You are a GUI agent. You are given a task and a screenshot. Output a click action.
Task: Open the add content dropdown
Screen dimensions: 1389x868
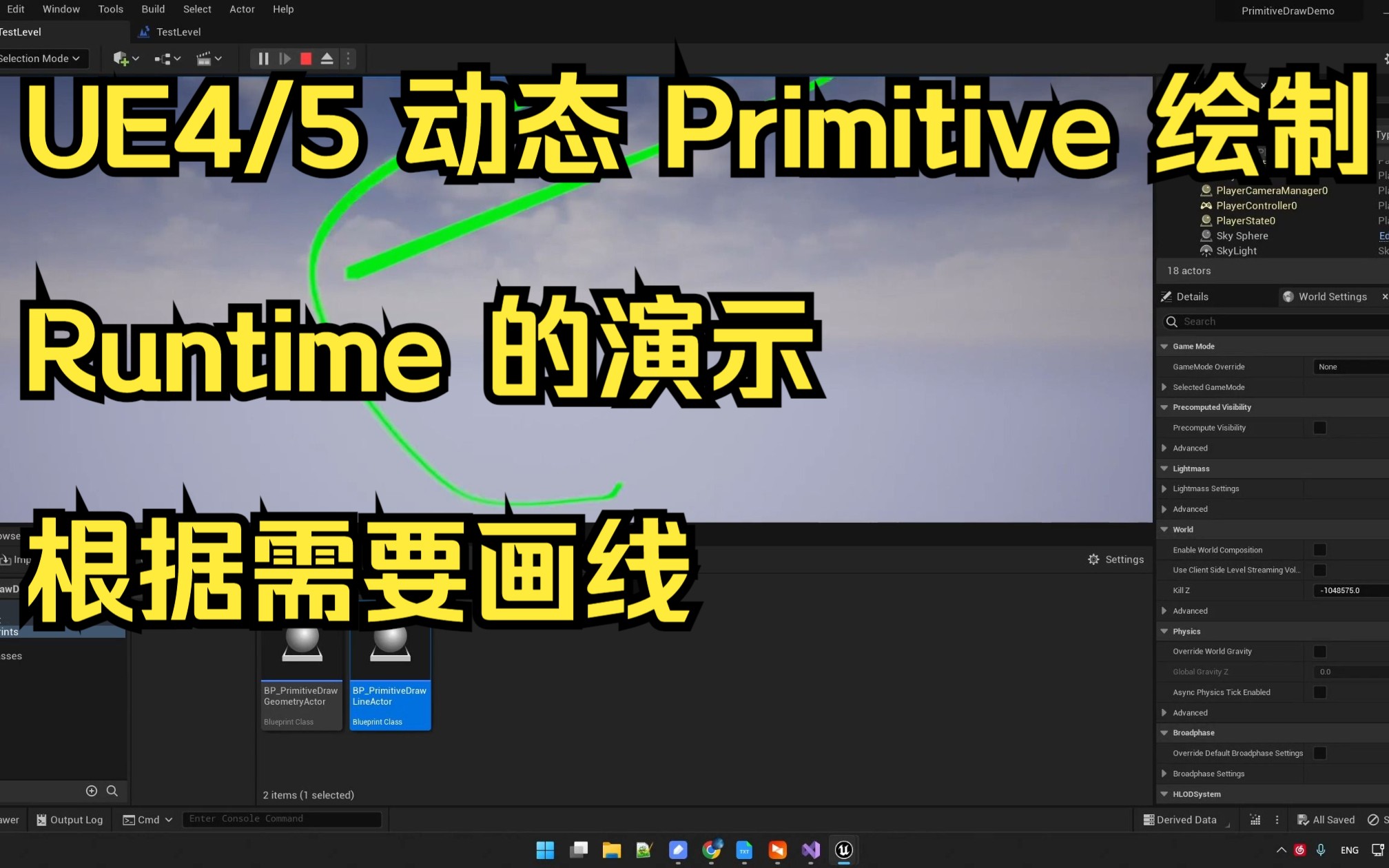point(126,59)
